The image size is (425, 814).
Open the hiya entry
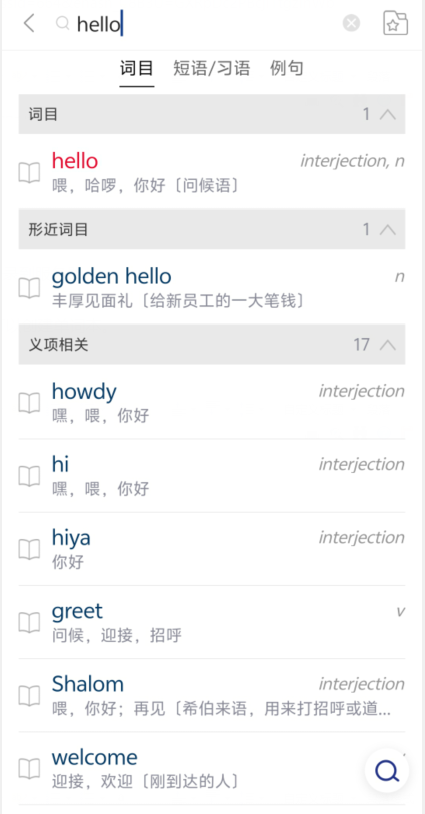click(x=212, y=549)
